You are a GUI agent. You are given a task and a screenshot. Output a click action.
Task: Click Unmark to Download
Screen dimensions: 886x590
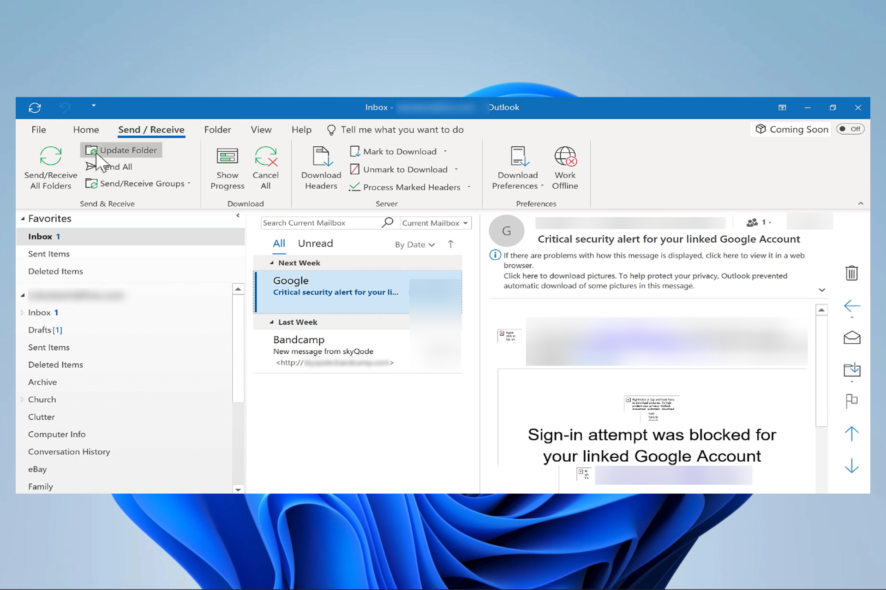tap(399, 170)
